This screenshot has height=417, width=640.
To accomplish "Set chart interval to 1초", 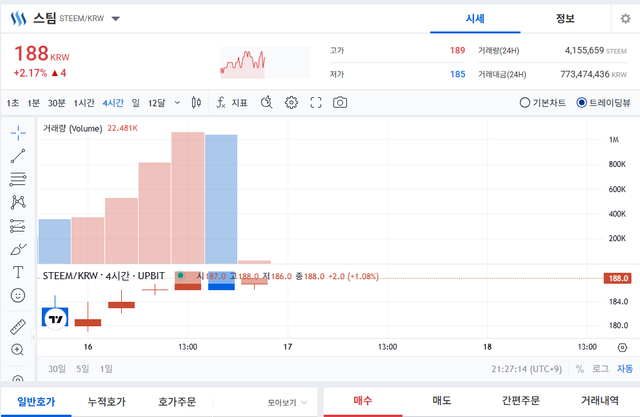I will (x=13, y=103).
